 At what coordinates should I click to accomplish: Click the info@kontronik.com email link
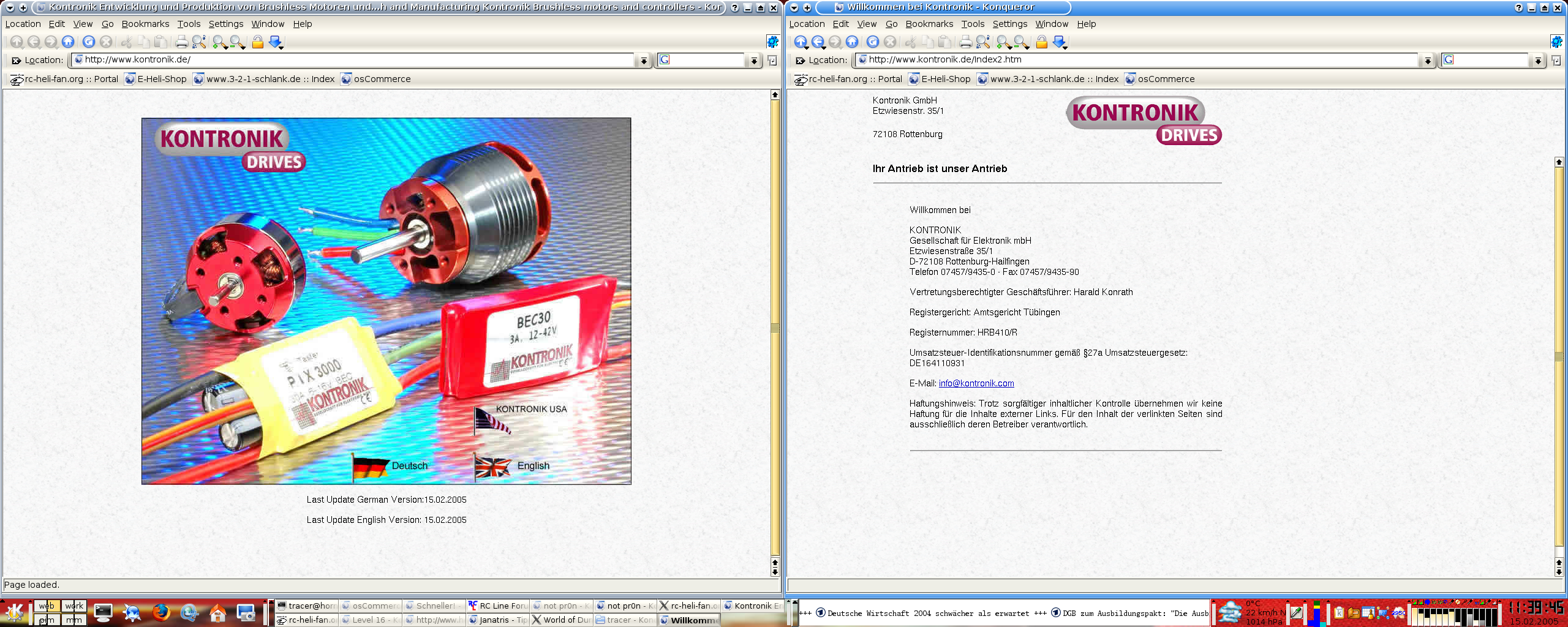pyautogui.click(x=976, y=383)
